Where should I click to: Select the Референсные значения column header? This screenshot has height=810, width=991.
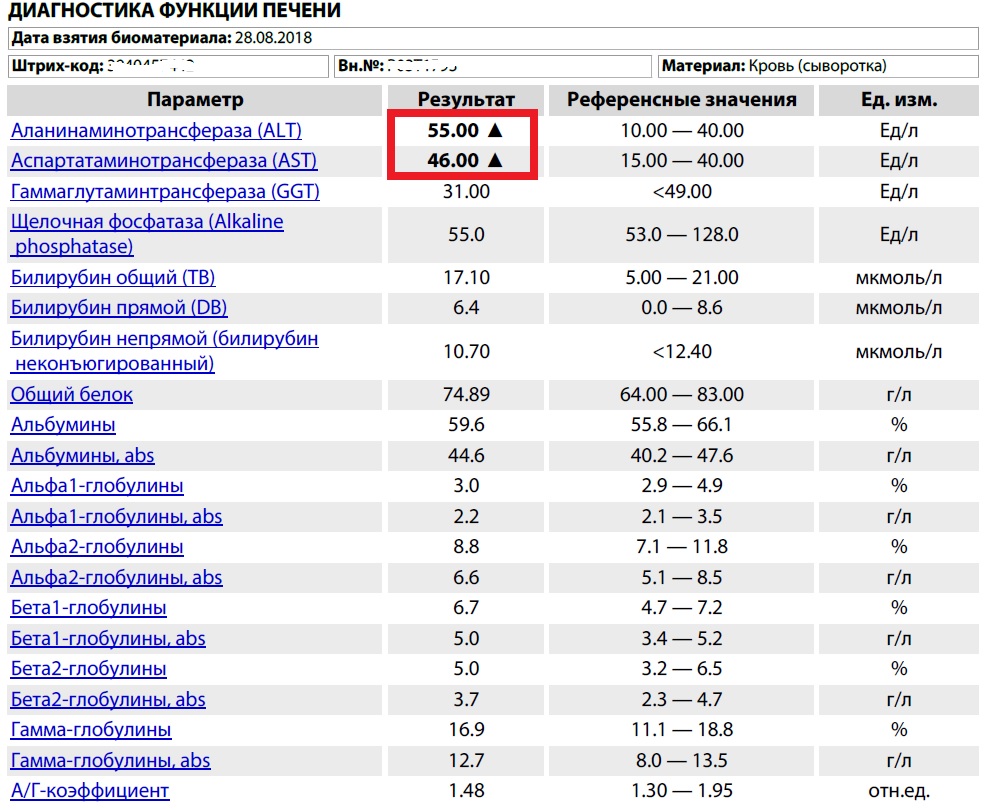681,100
